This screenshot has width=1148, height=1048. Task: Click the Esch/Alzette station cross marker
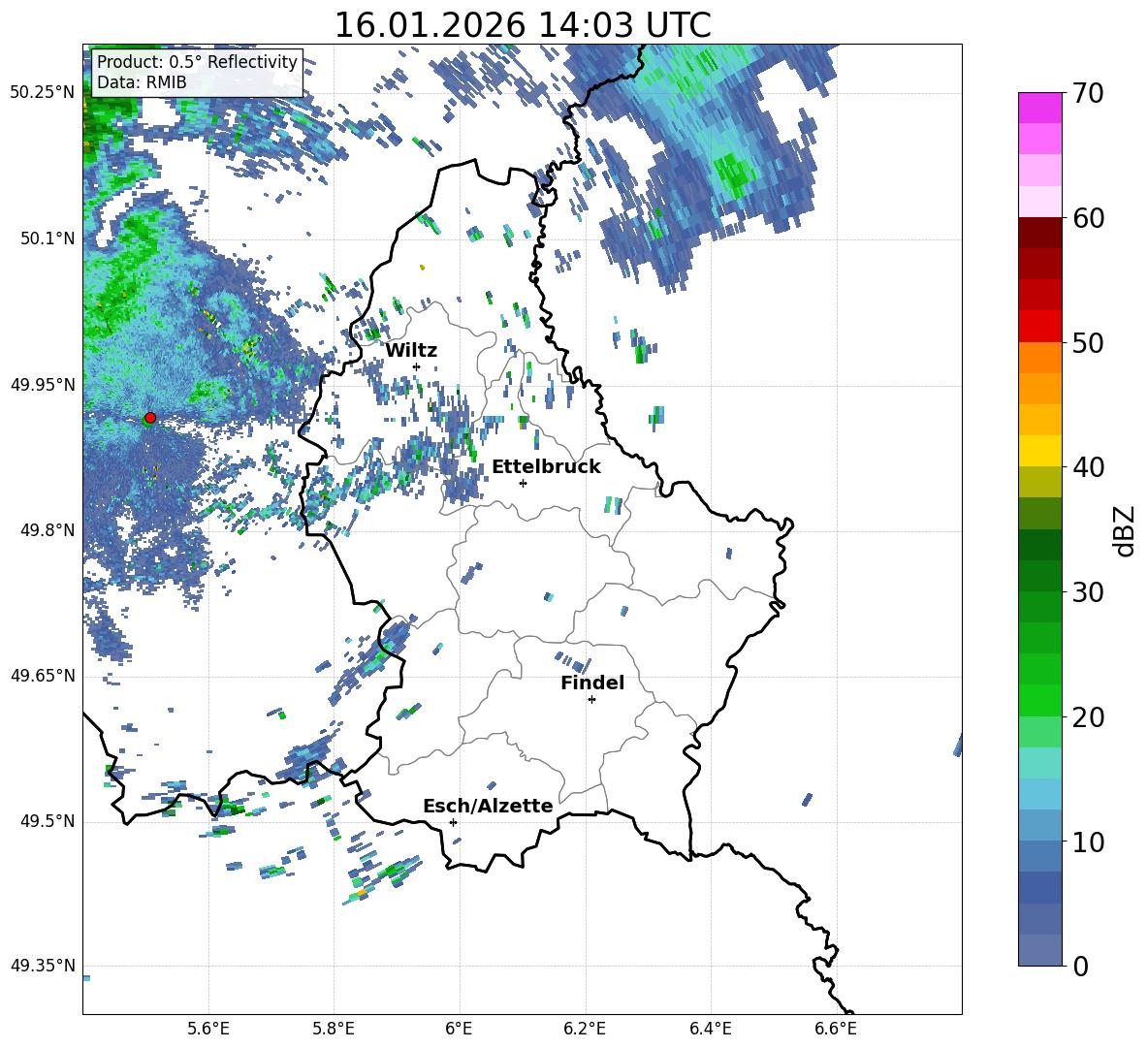tap(453, 822)
